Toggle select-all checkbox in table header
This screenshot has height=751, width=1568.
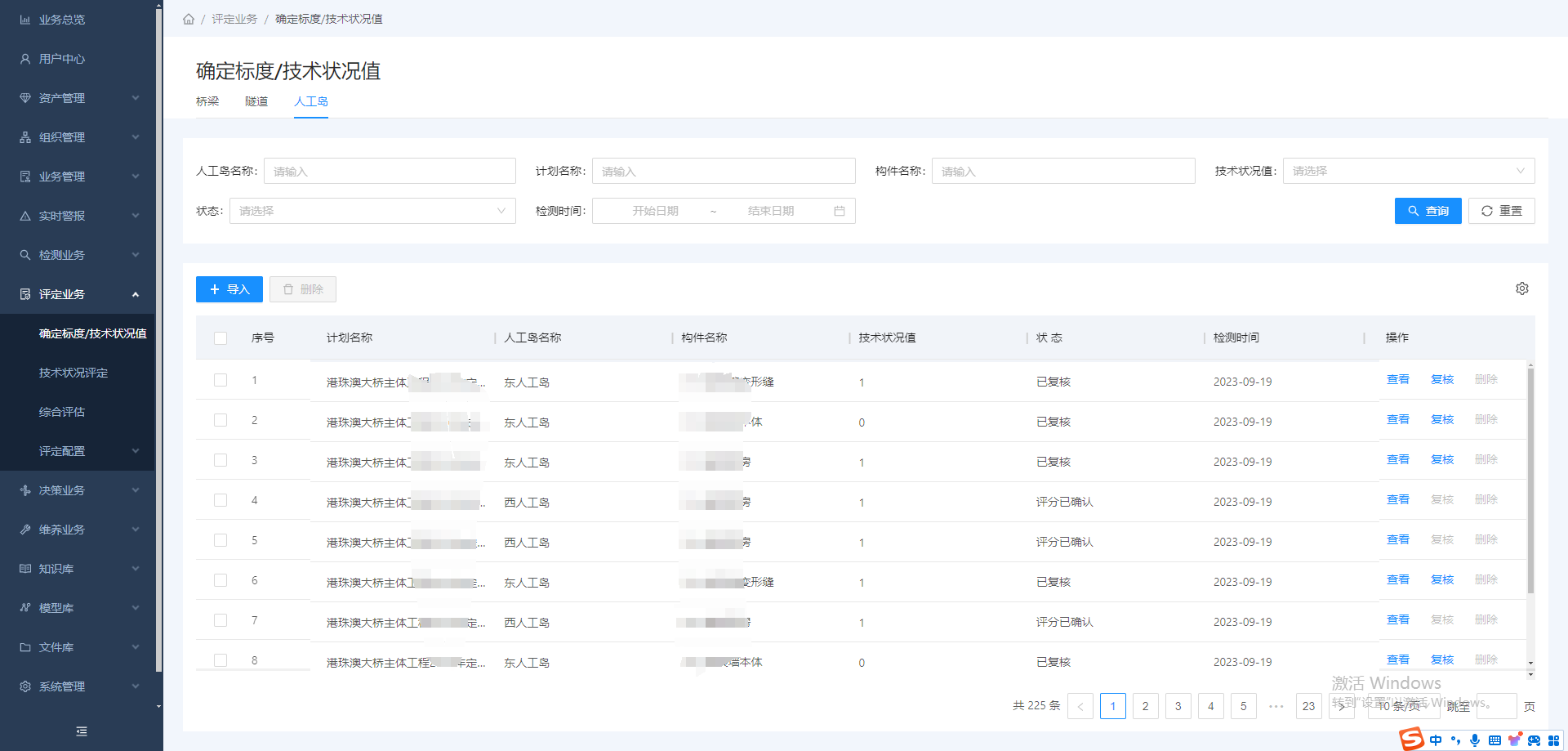pos(220,338)
